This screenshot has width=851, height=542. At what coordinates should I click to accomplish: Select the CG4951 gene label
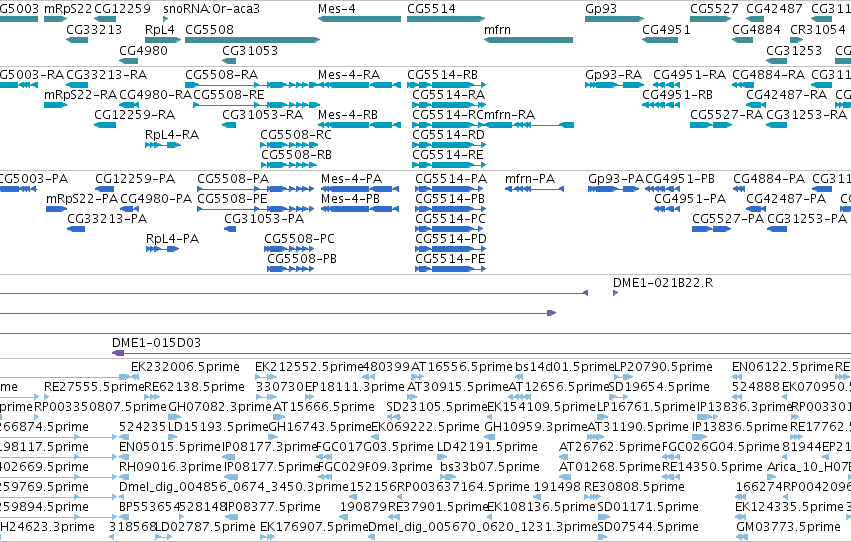pos(666,30)
